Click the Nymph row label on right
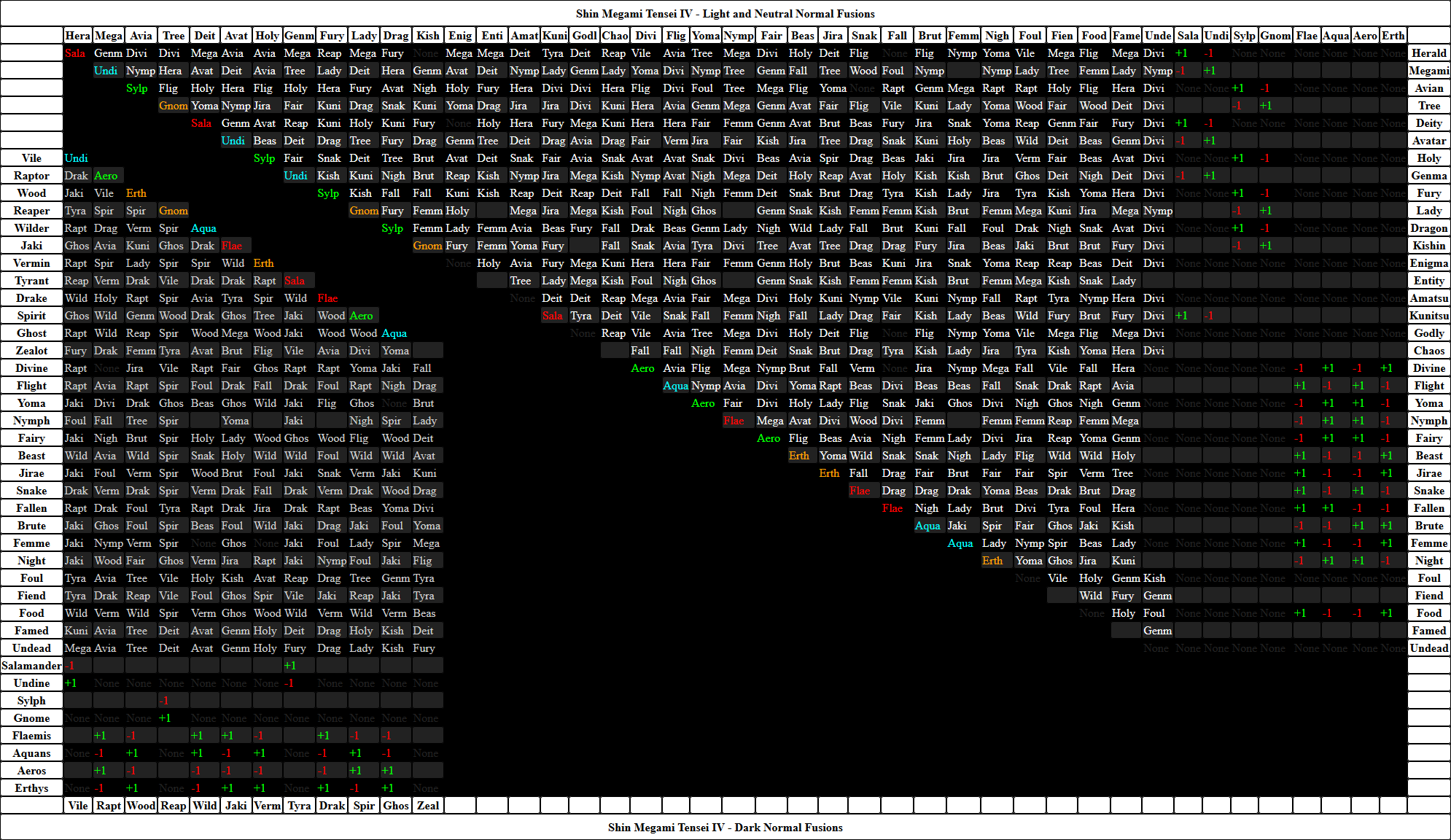Image resolution: width=1451 pixels, height=840 pixels. coord(1428,420)
